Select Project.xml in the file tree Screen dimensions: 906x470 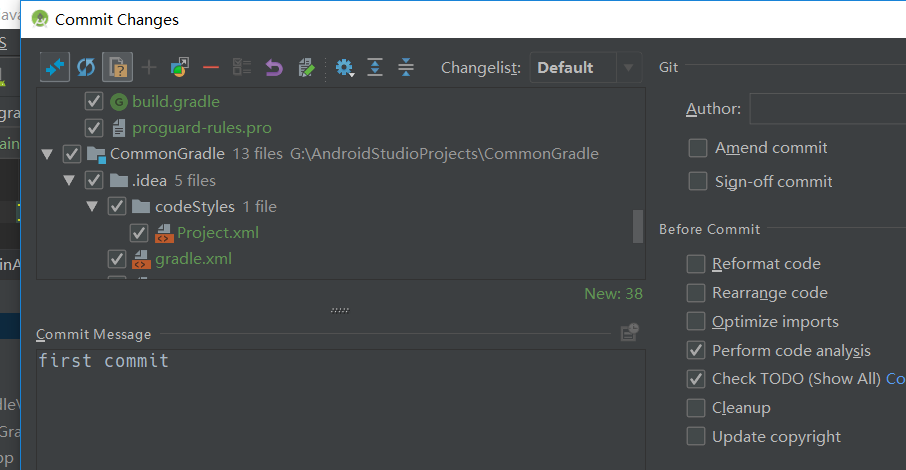point(217,233)
